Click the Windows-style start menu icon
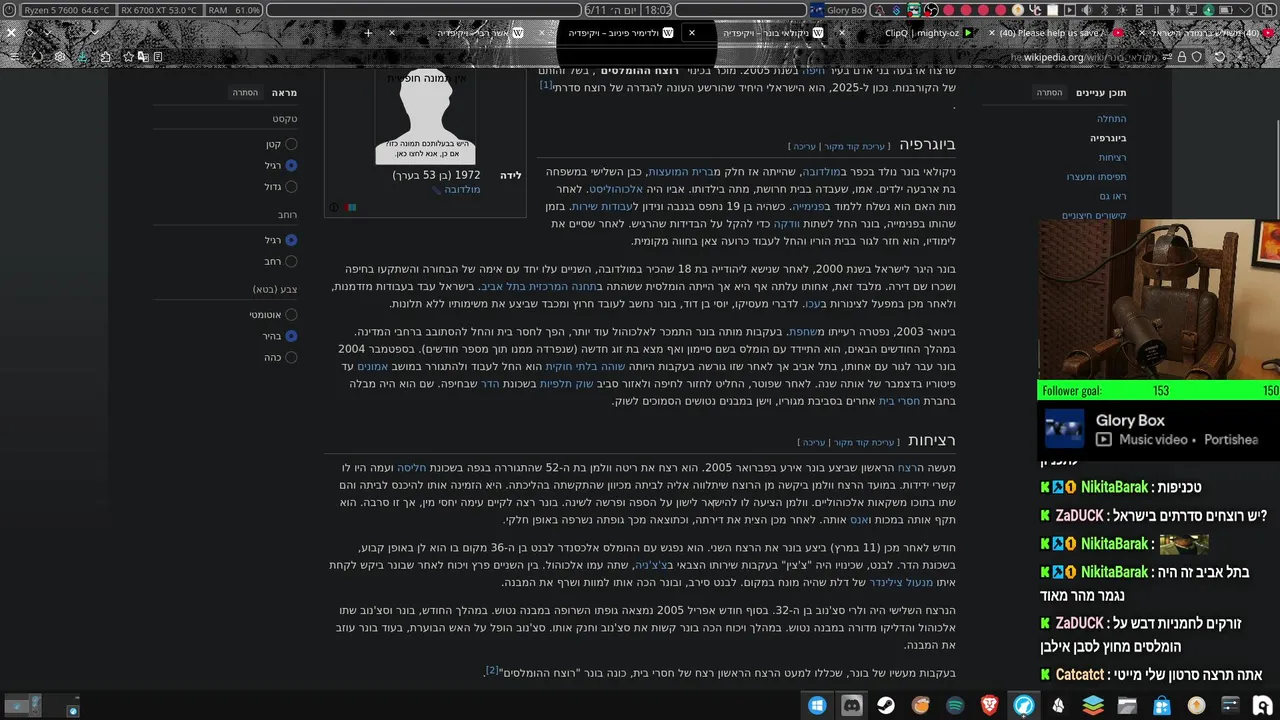 [817, 705]
